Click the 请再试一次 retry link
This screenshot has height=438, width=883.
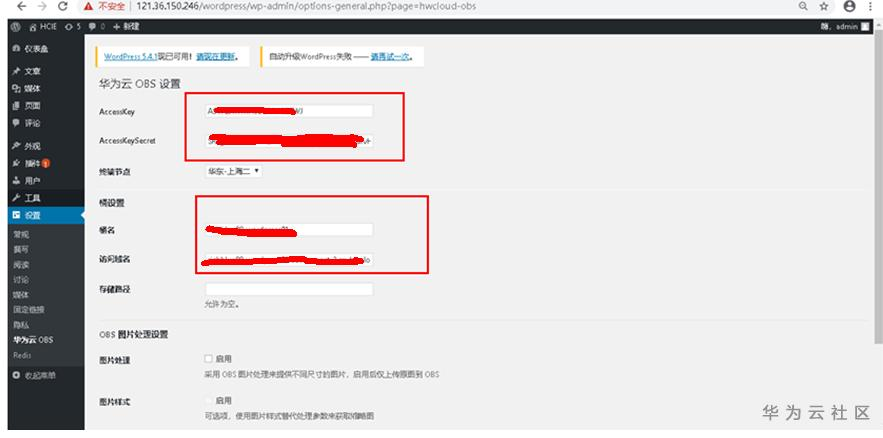(390, 57)
